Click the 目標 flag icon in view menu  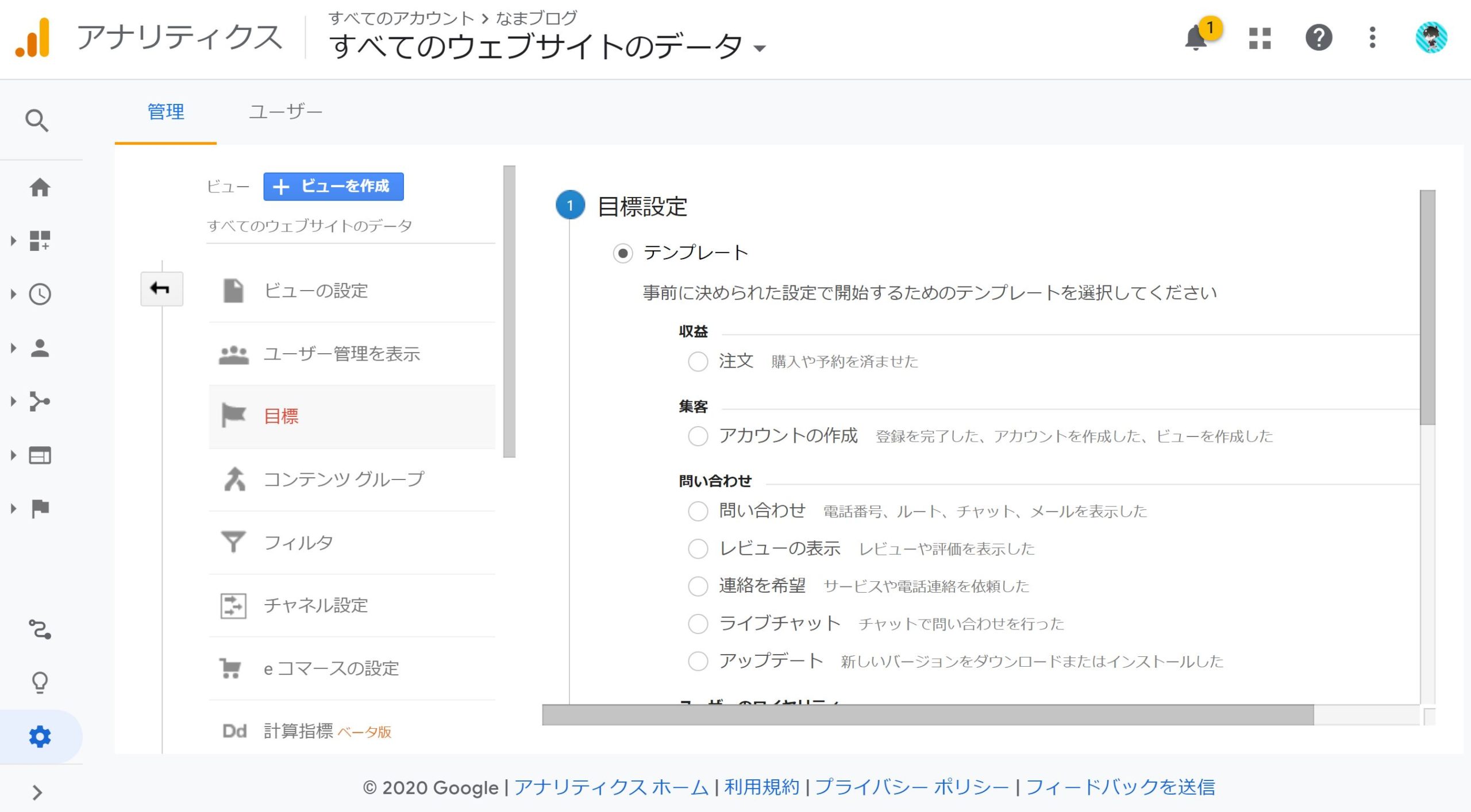click(233, 416)
